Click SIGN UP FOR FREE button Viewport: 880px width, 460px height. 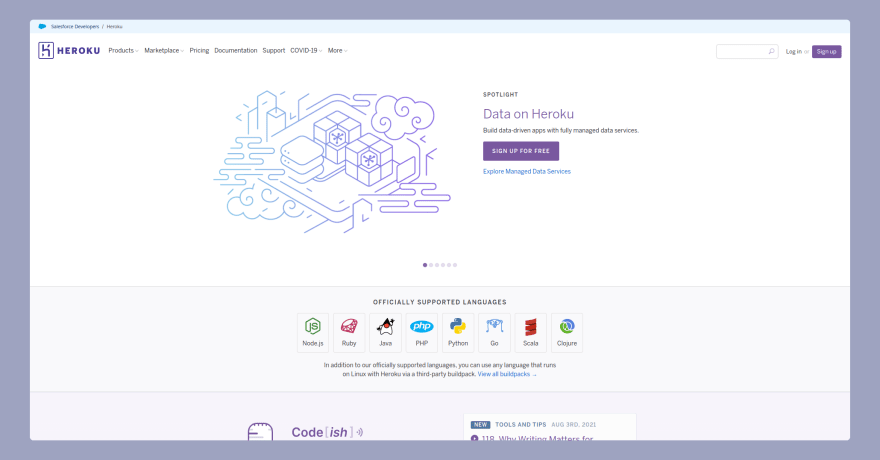pos(521,151)
